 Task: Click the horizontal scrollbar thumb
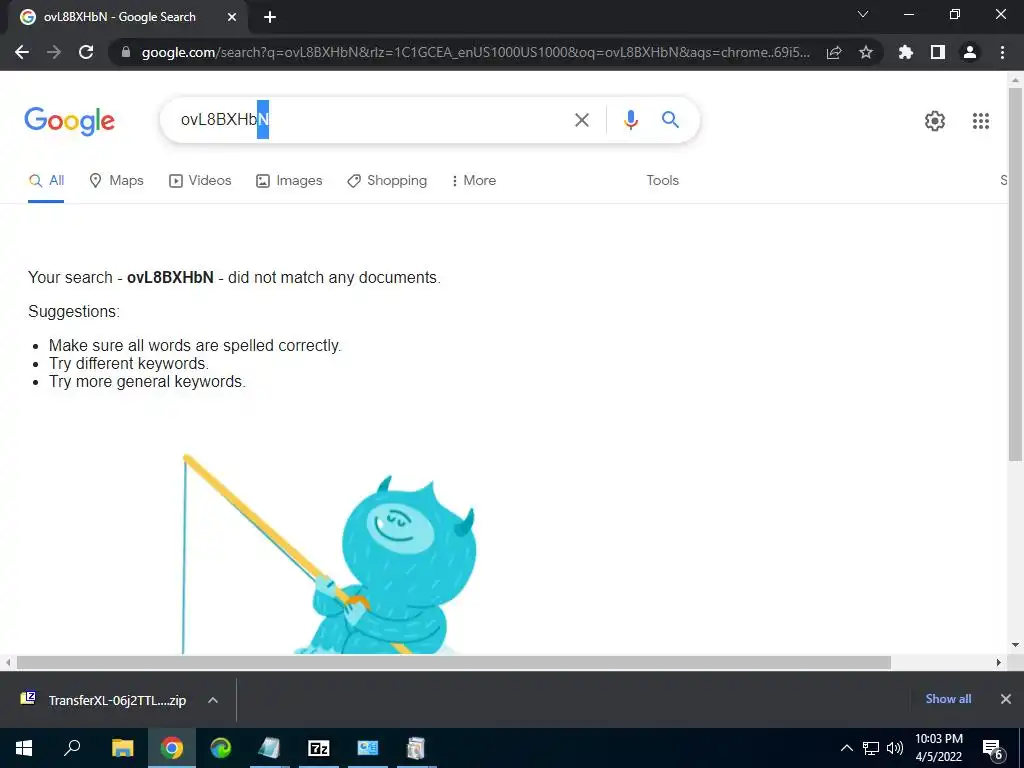point(454,662)
